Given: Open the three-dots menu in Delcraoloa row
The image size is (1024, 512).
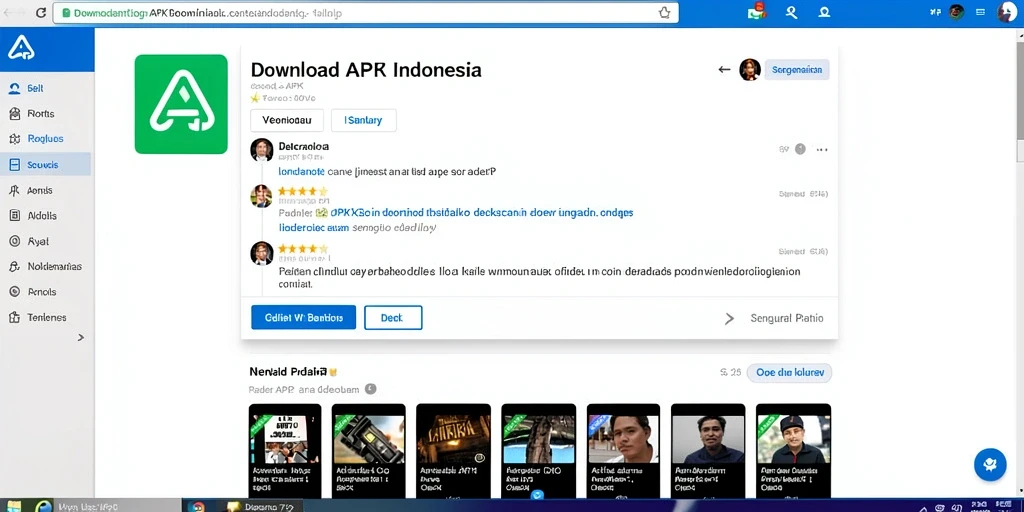Looking at the screenshot, I should tap(822, 150).
